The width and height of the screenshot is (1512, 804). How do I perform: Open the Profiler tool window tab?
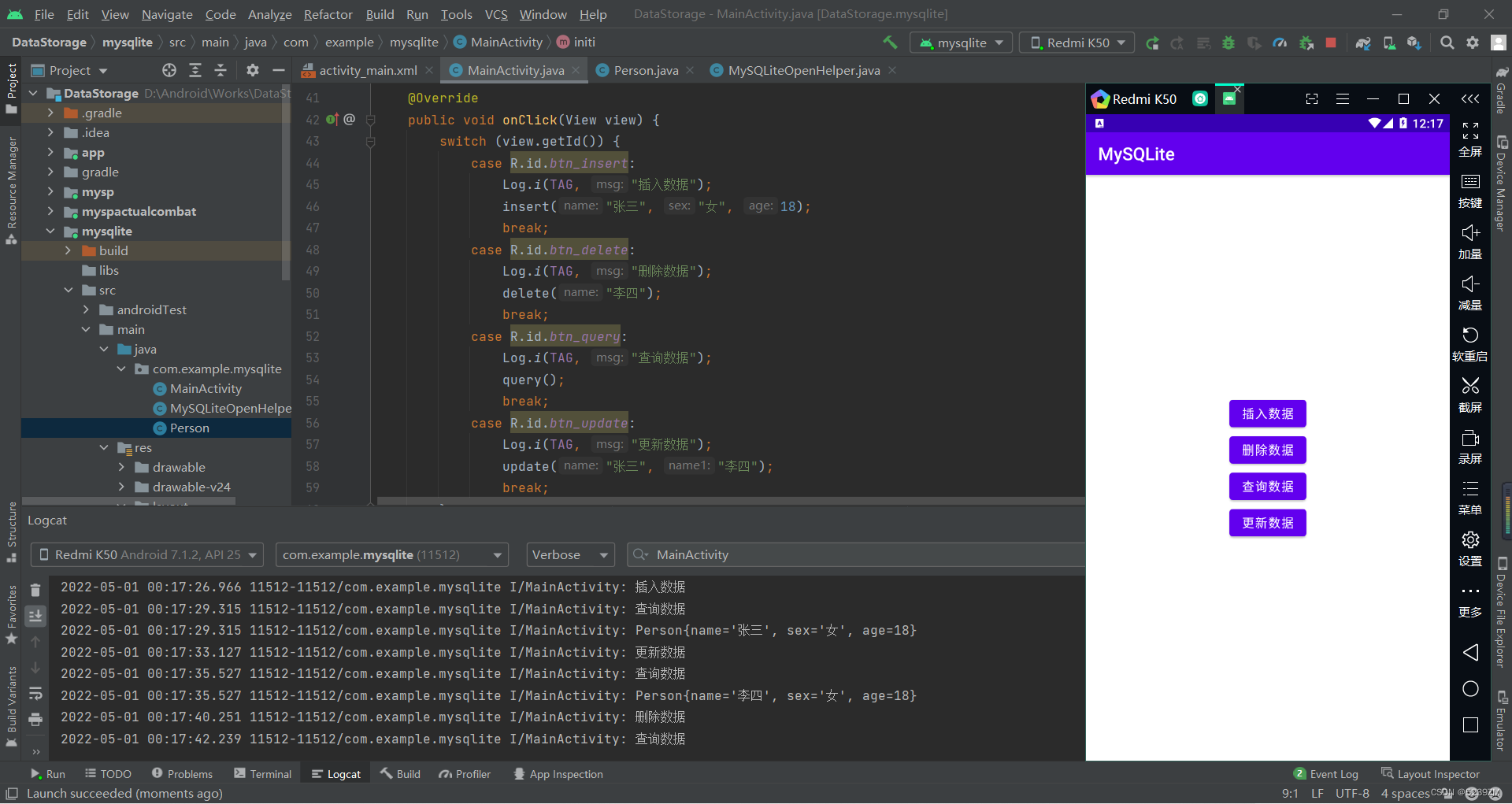click(465, 774)
